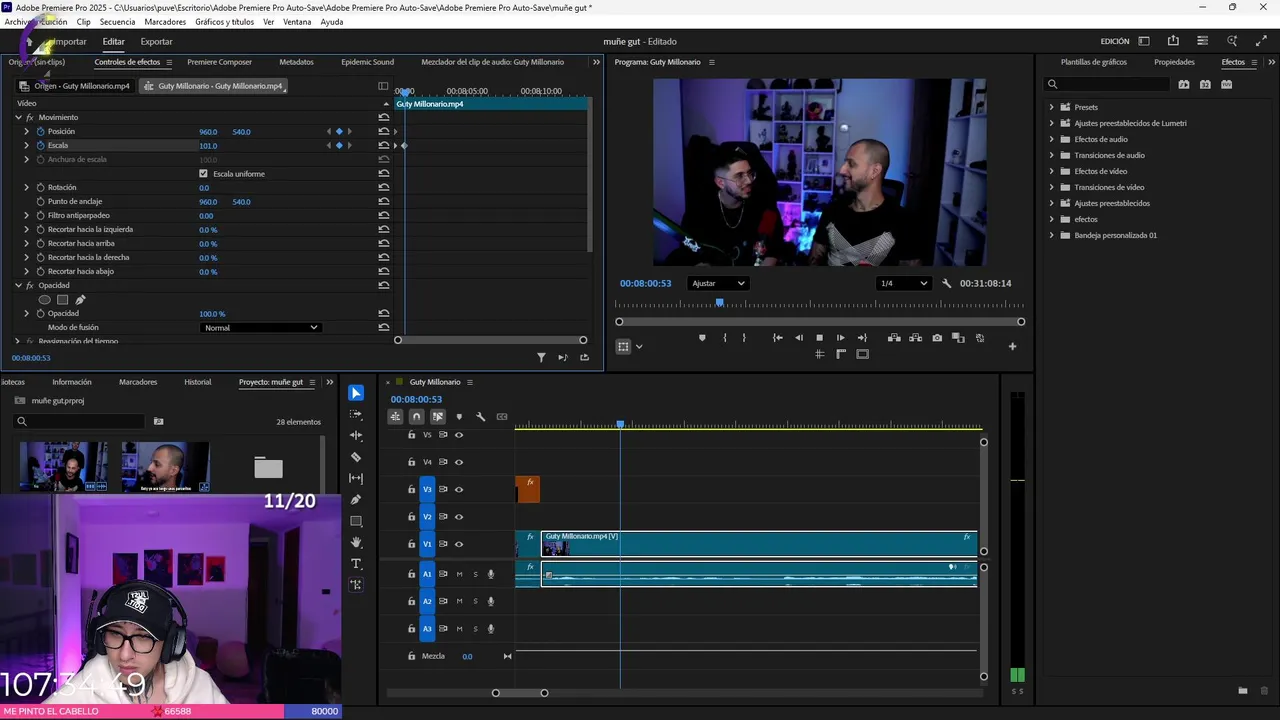This screenshot has height=720, width=1280.
Task: Select the Track Select Forward tool
Action: 356,414
